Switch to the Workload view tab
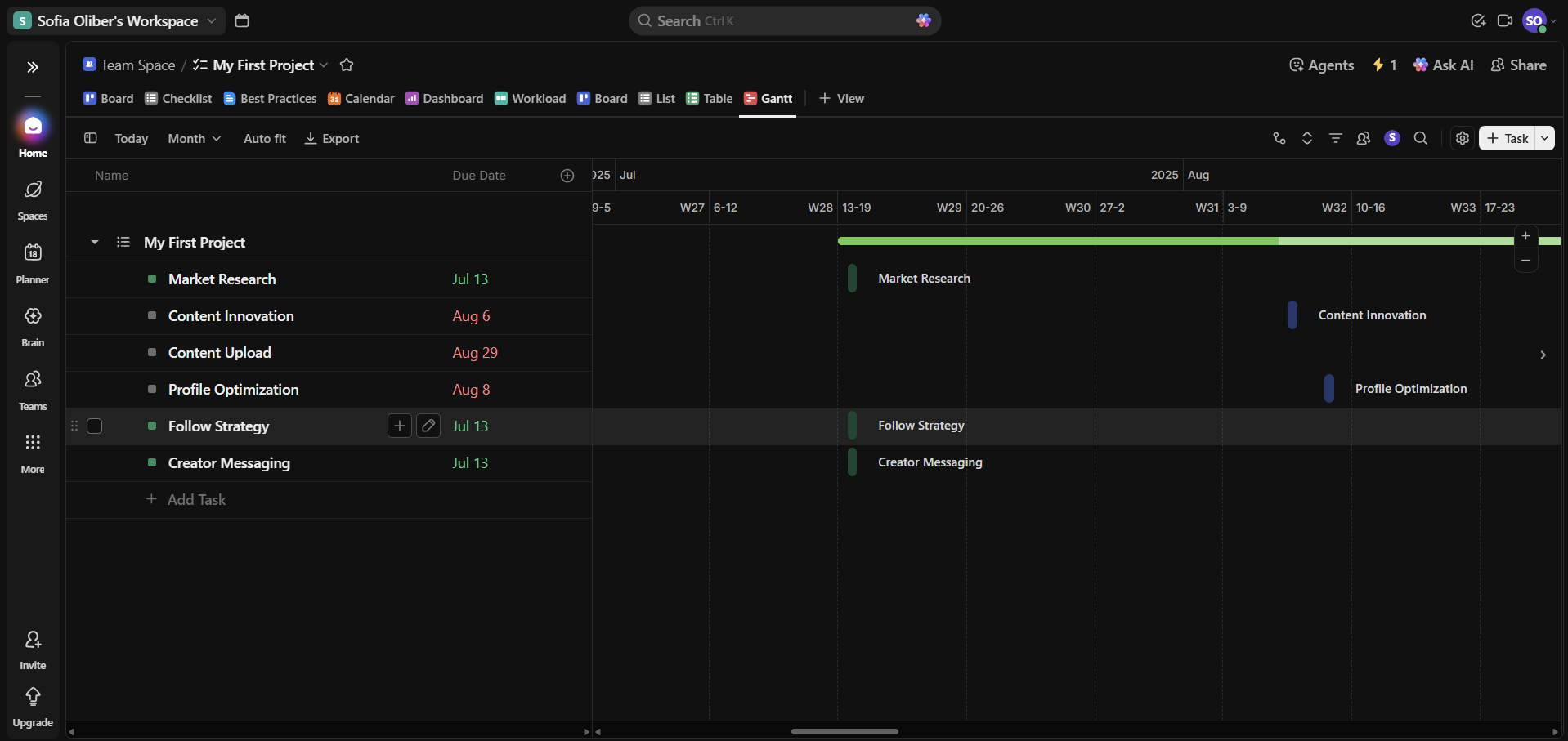 (x=530, y=99)
